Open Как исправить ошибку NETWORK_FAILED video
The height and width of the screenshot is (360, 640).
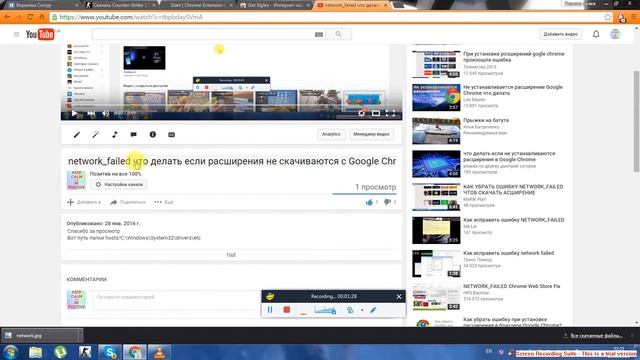(x=513, y=220)
